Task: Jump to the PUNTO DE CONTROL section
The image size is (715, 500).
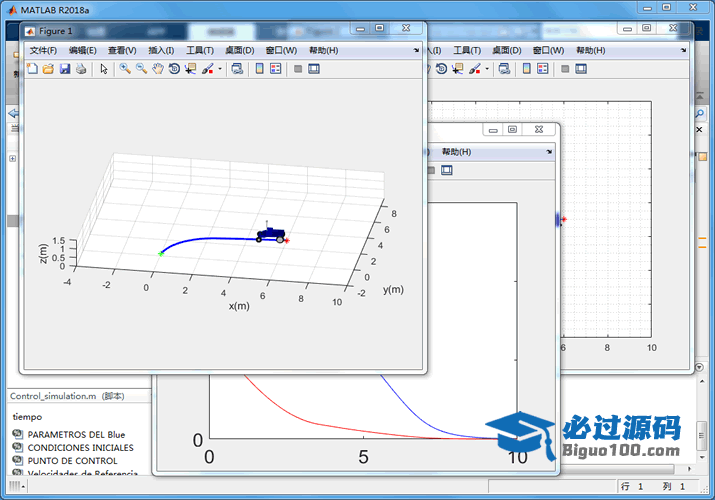Action: point(72,461)
